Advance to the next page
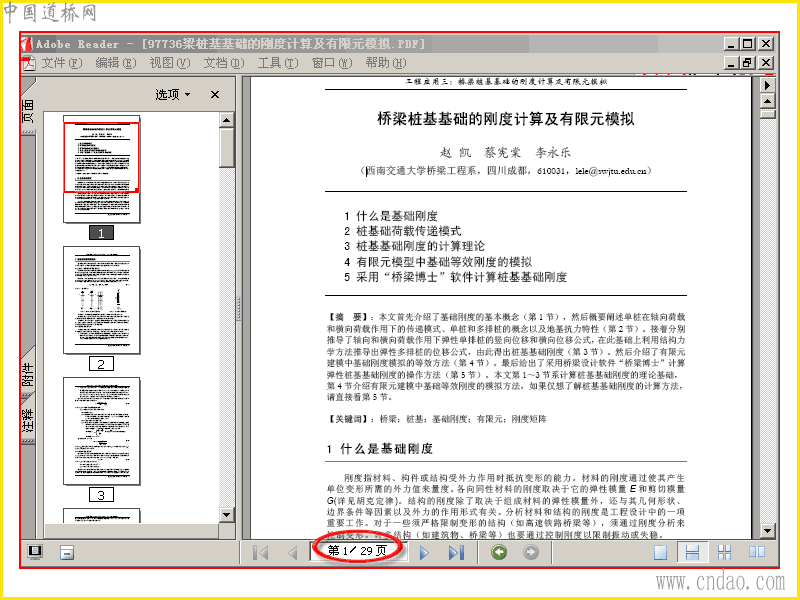 pyautogui.click(x=424, y=553)
